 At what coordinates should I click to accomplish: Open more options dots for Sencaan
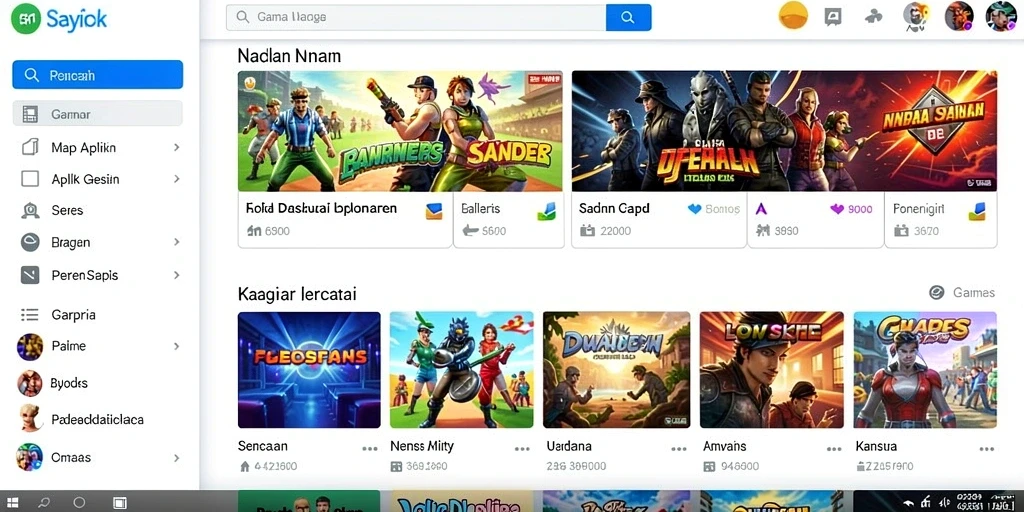click(x=370, y=449)
